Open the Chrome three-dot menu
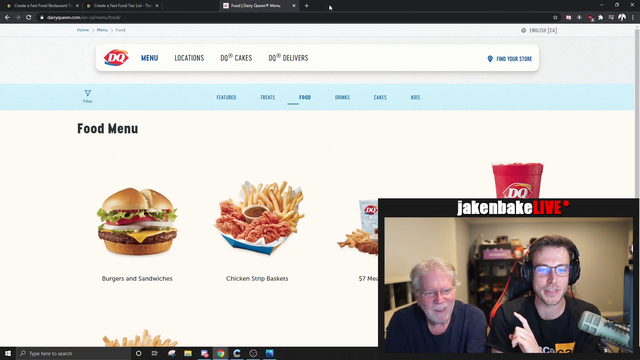This screenshot has height=360, width=640. [x=633, y=17]
